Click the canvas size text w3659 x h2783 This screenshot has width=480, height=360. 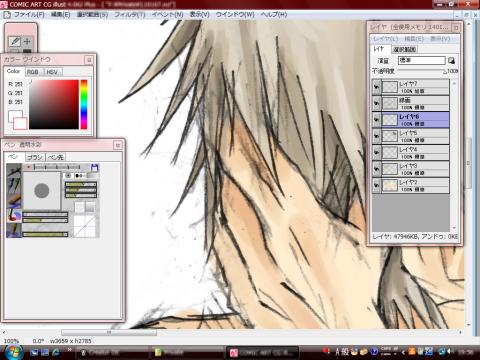[71, 341]
